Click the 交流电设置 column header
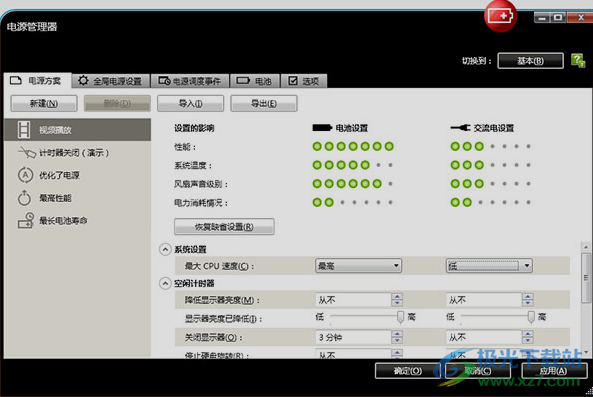 point(482,128)
